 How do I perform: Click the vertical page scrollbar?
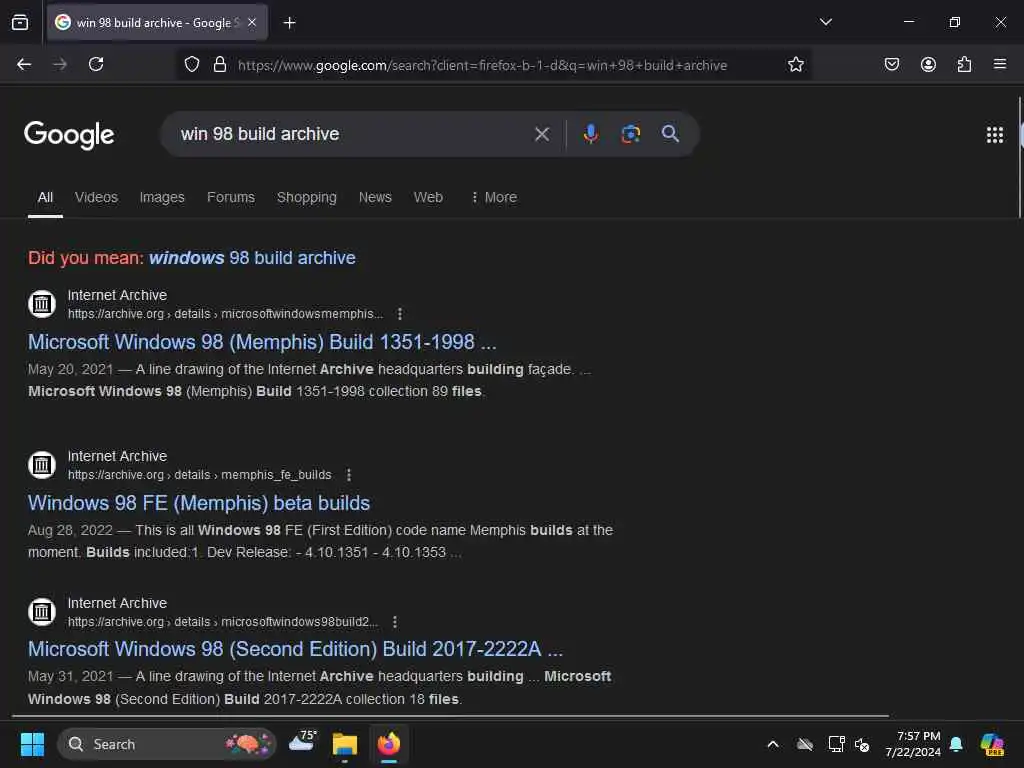click(x=1019, y=158)
